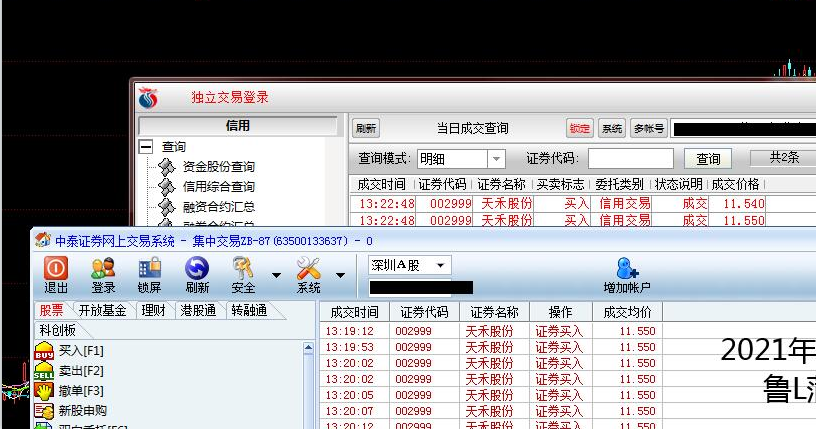Click the 新股申购 icon
This screenshot has width=816, height=429.
click(44, 411)
